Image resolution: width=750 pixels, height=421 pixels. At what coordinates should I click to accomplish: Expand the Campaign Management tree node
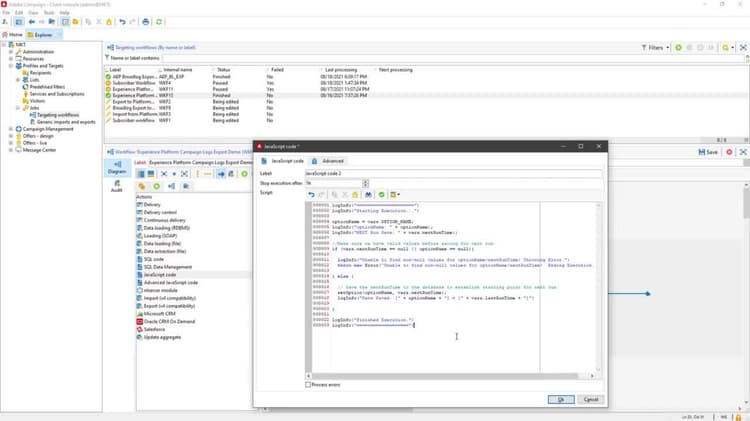click(11, 129)
